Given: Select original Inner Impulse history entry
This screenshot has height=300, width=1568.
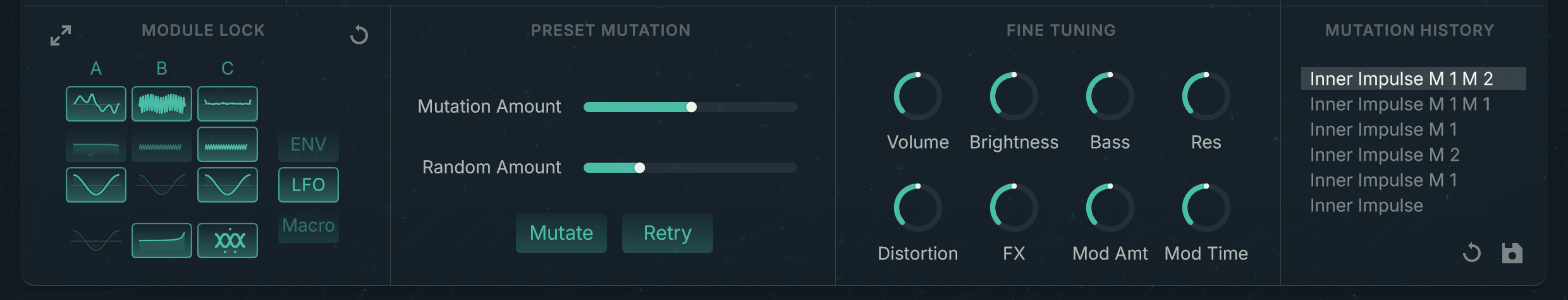Looking at the screenshot, I should pos(1366,206).
